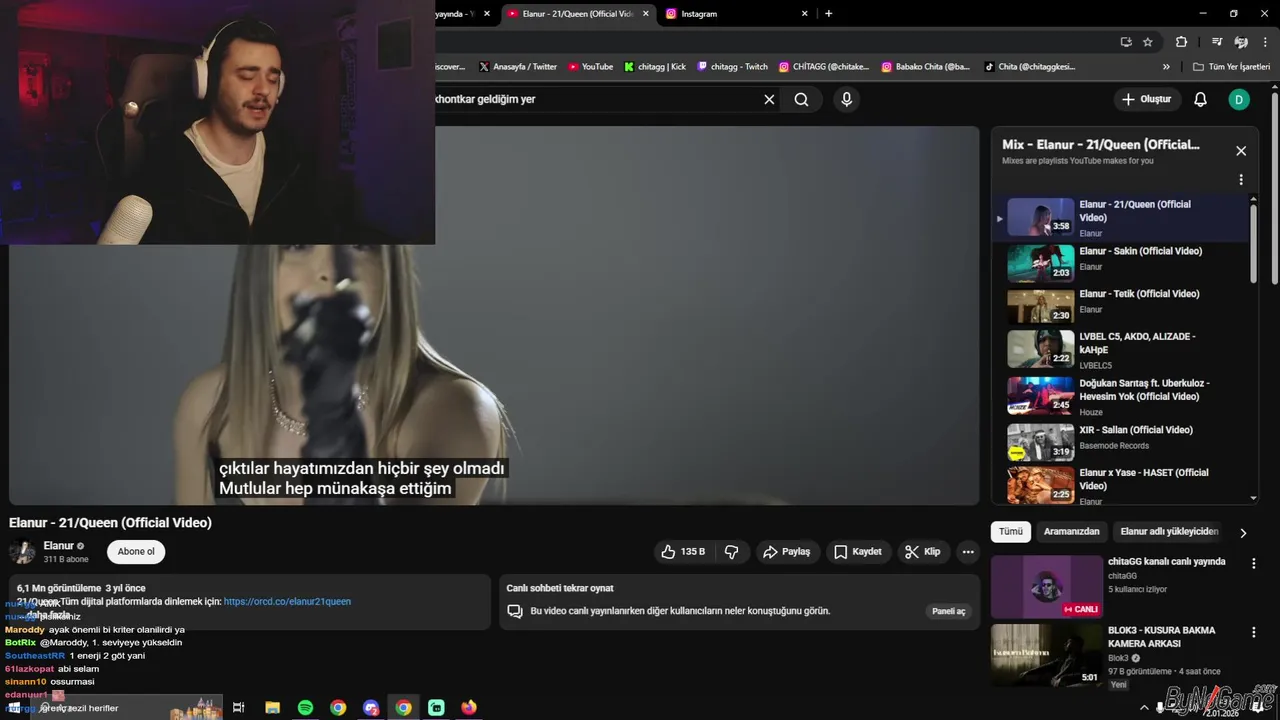The height and width of the screenshot is (720, 1280).
Task: Open more actions three-dot menu under video
Action: (x=968, y=552)
